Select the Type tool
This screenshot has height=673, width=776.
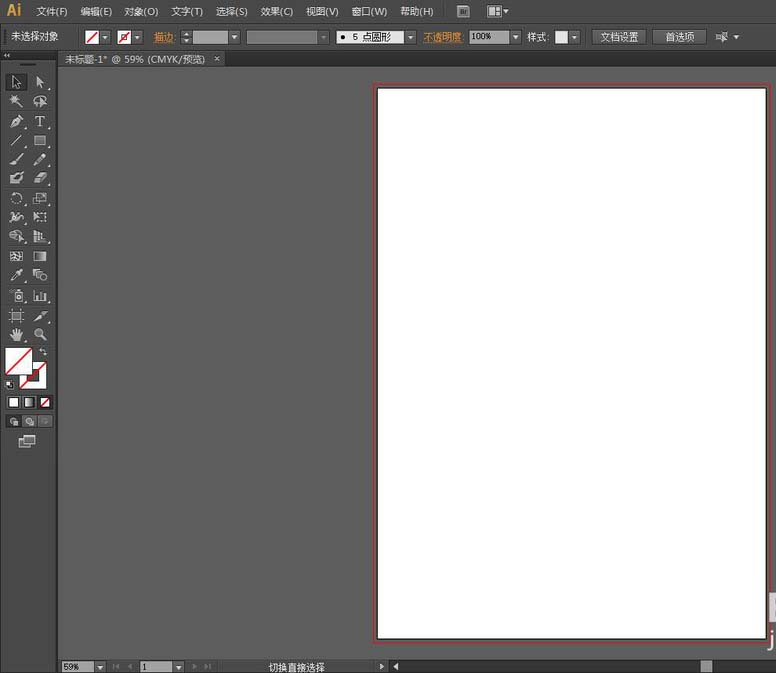tap(40, 121)
